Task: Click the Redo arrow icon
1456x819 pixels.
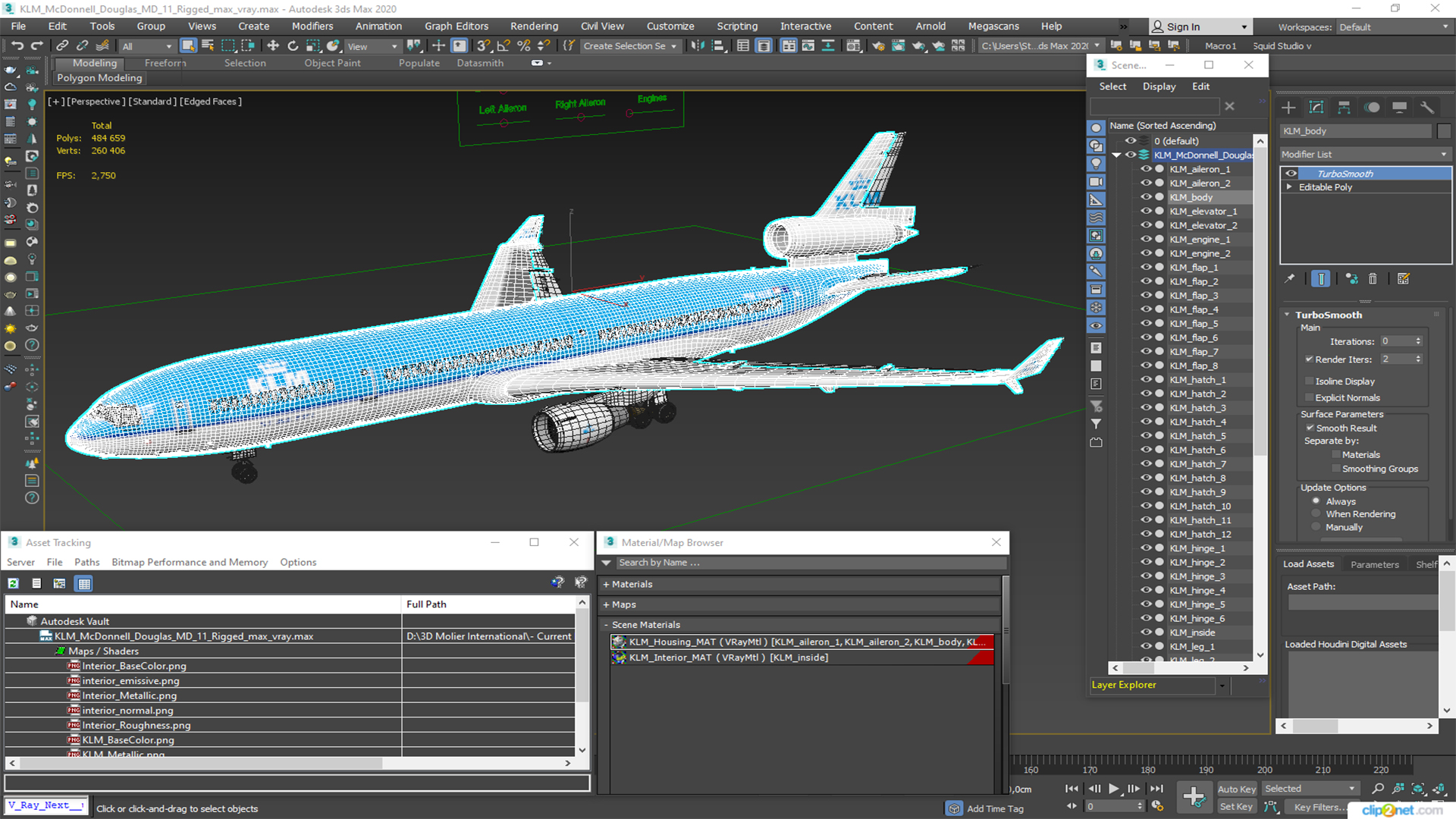Action: [x=36, y=45]
